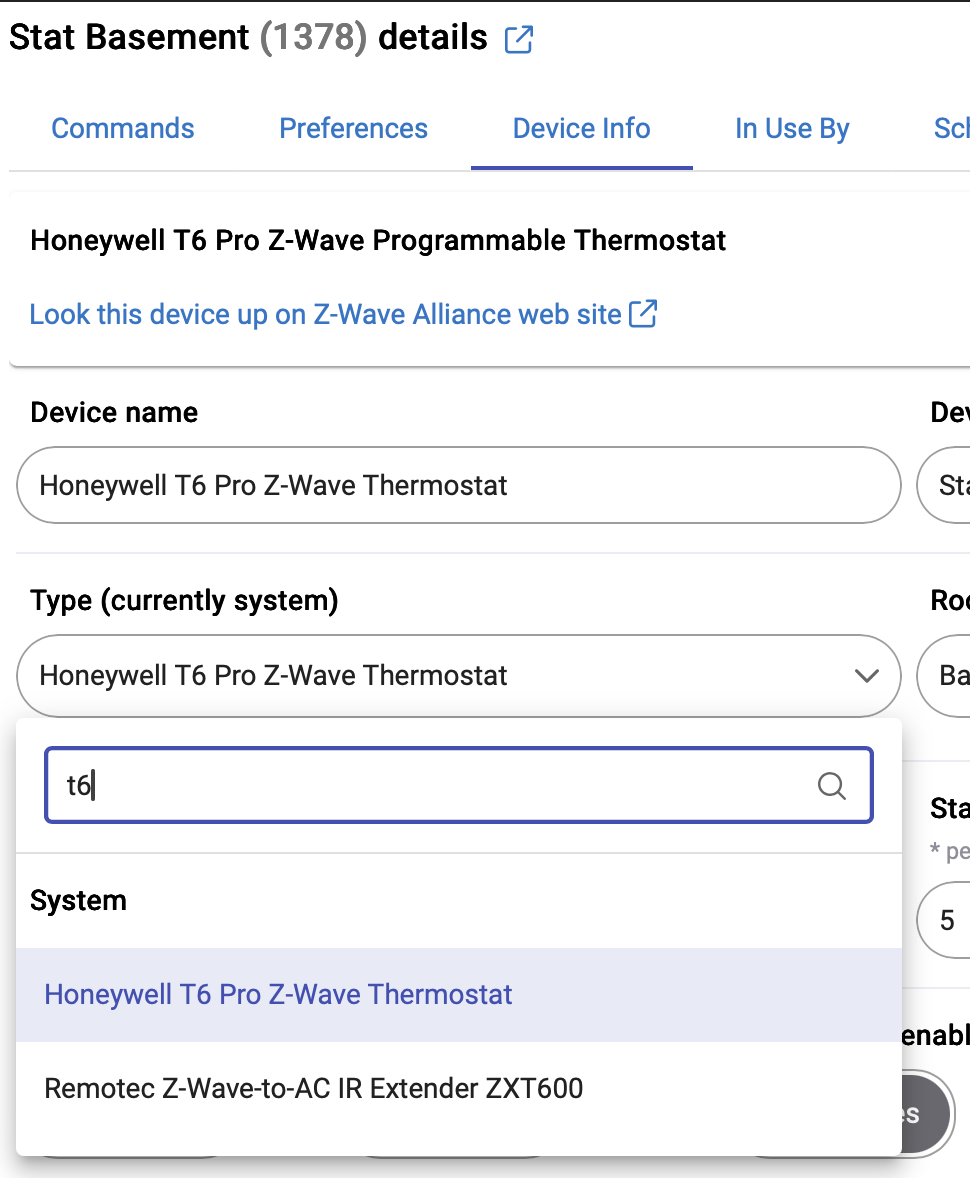Image resolution: width=970 pixels, height=1178 pixels.
Task: Choose Honeywell T6 Pro Z-Wave Thermostat option
Action: [x=278, y=995]
